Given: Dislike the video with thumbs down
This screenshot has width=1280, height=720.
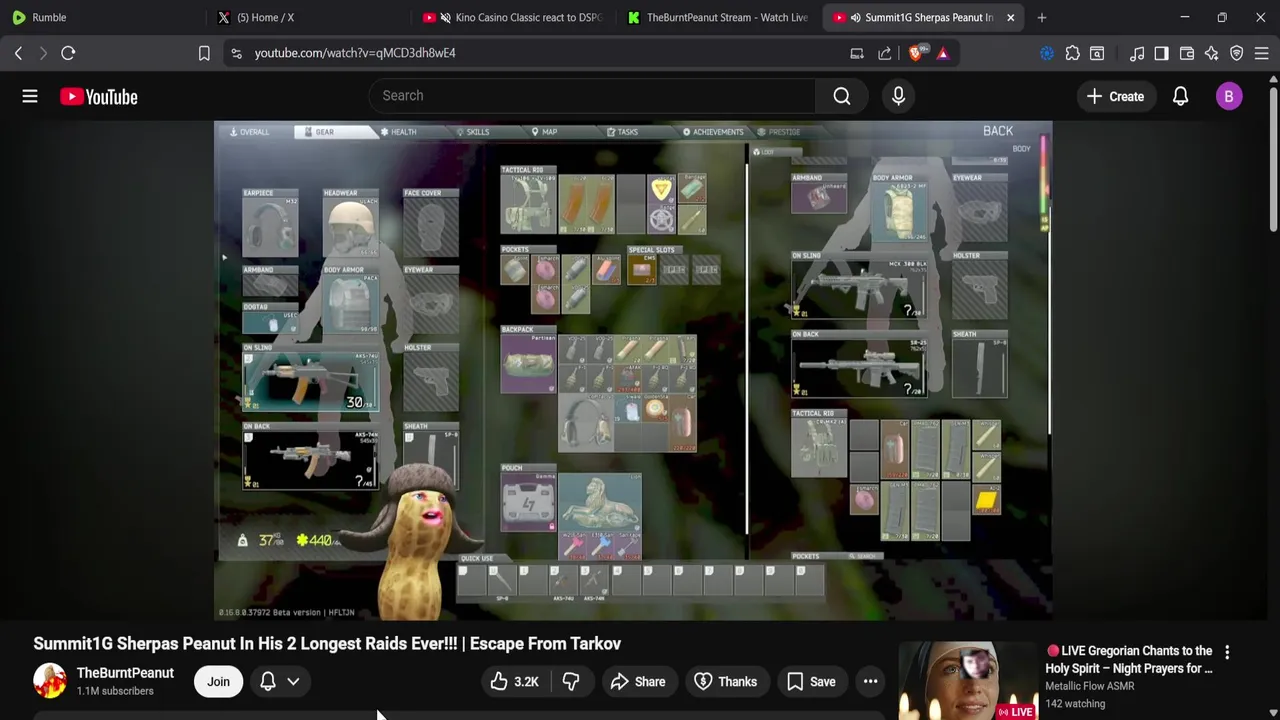Looking at the screenshot, I should click(x=571, y=682).
